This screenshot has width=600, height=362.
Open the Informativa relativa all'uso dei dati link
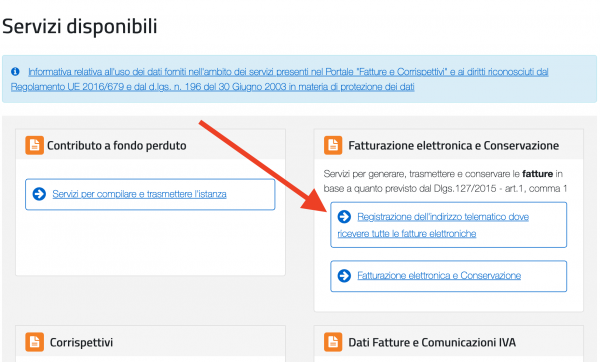click(x=288, y=72)
